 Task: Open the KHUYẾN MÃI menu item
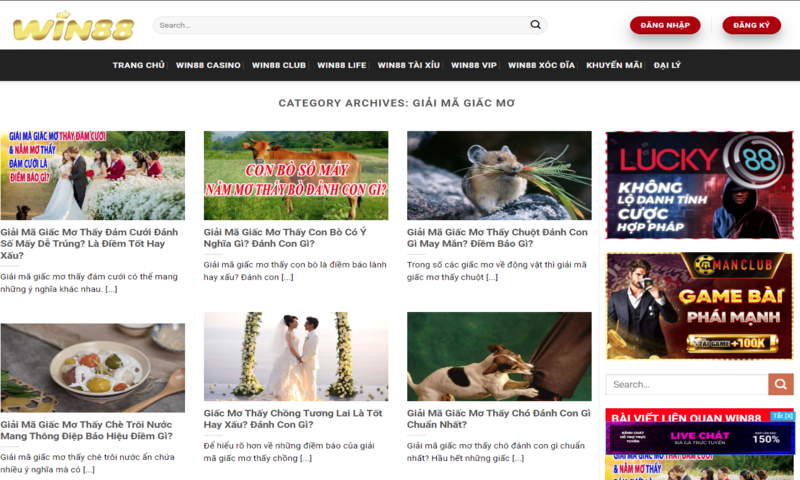[x=614, y=65]
